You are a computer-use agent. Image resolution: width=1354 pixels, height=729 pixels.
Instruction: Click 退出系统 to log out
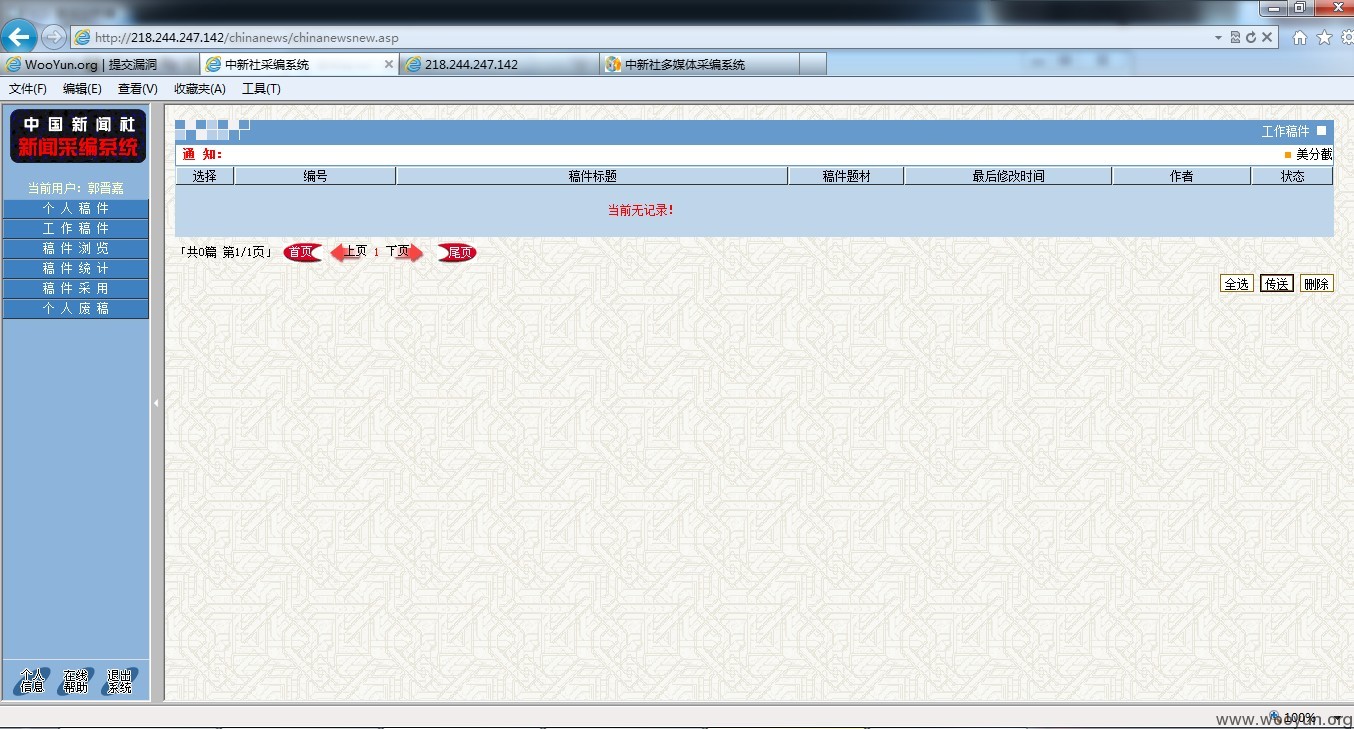119,681
